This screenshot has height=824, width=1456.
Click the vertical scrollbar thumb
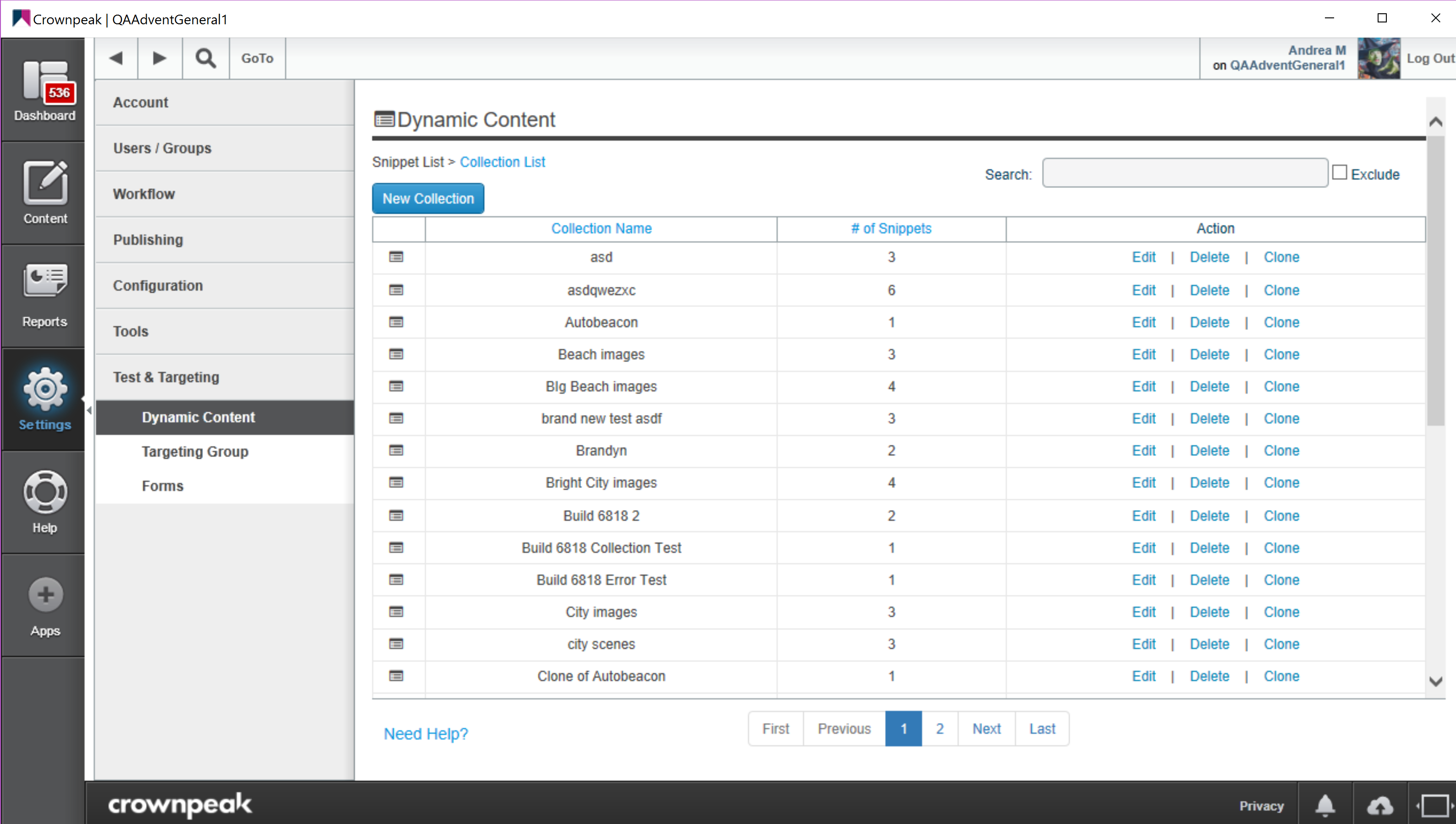coord(1435,281)
